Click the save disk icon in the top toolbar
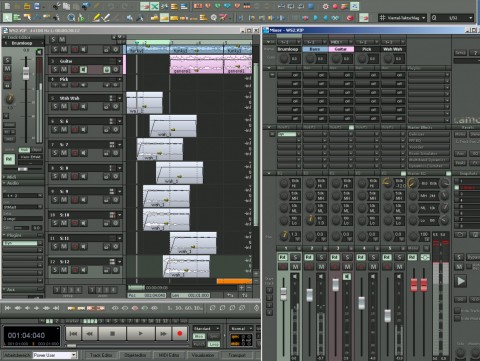This screenshot has width=480, height=361. point(37,6)
